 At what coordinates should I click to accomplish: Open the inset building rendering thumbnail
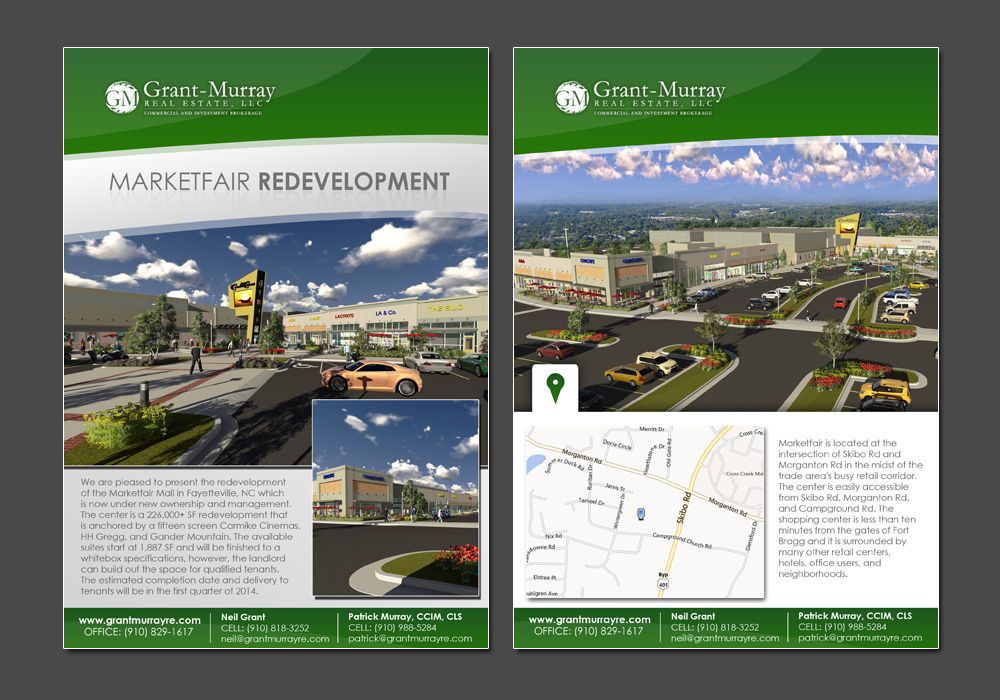(x=395, y=498)
